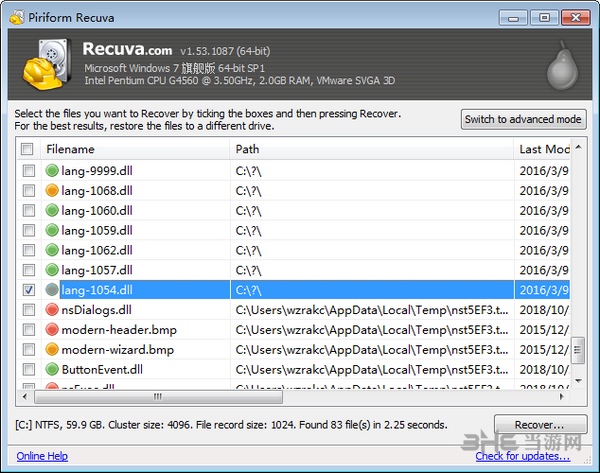600x473 pixels.
Task: Toggle the select-all checkbox in header
Action: (27, 149)
